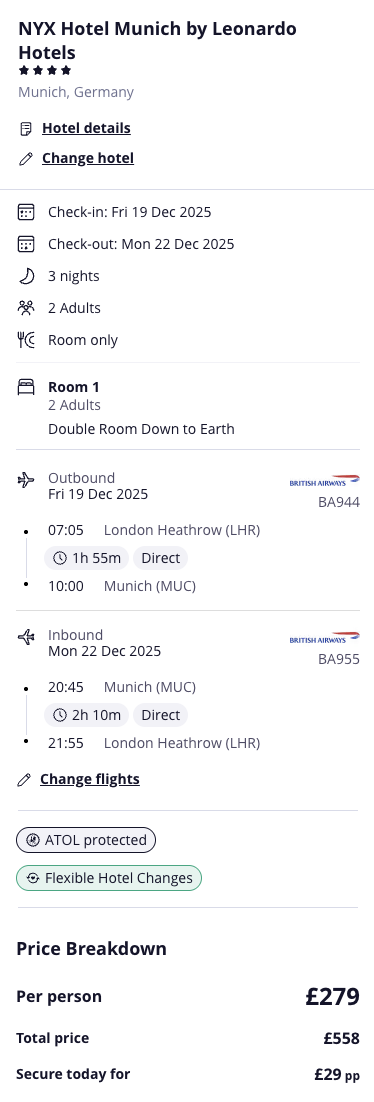This screenshot has height=1102, width=374.
Task: Click the inbound Direct flight tag
Action: click(x=160, y=715)
